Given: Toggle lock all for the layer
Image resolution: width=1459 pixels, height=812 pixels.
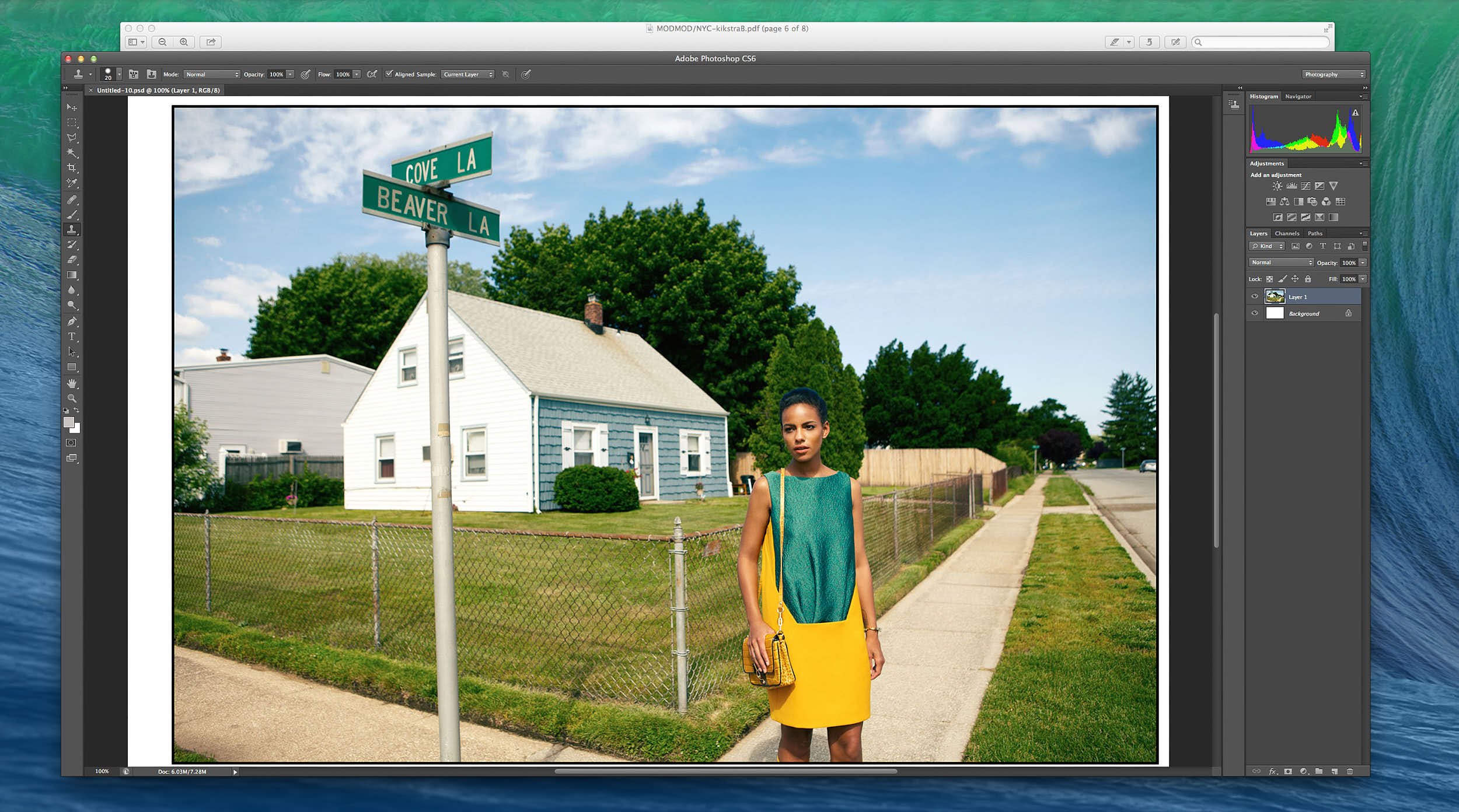Looking at the screenshot, I should click(1308, 279).
